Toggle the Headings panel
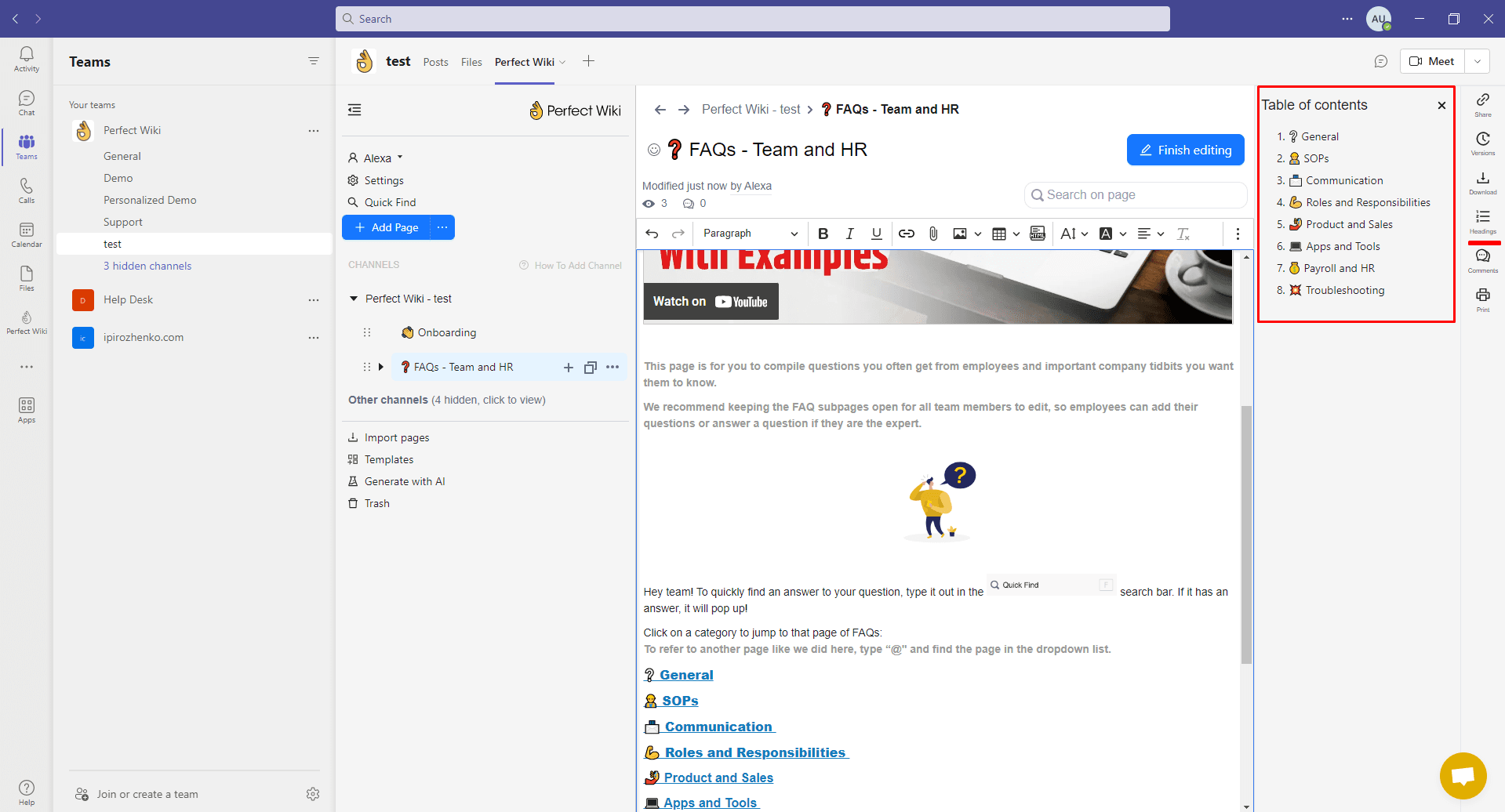 (x=1482, y=222)
